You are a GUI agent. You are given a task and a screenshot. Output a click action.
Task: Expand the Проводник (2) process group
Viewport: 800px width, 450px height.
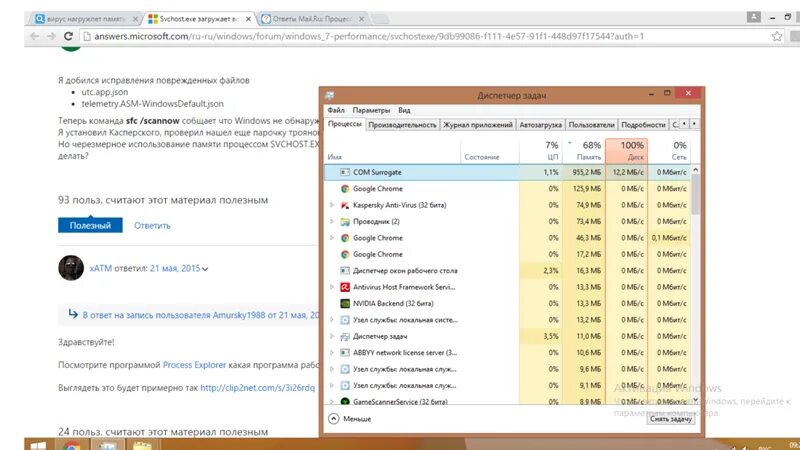332,221
